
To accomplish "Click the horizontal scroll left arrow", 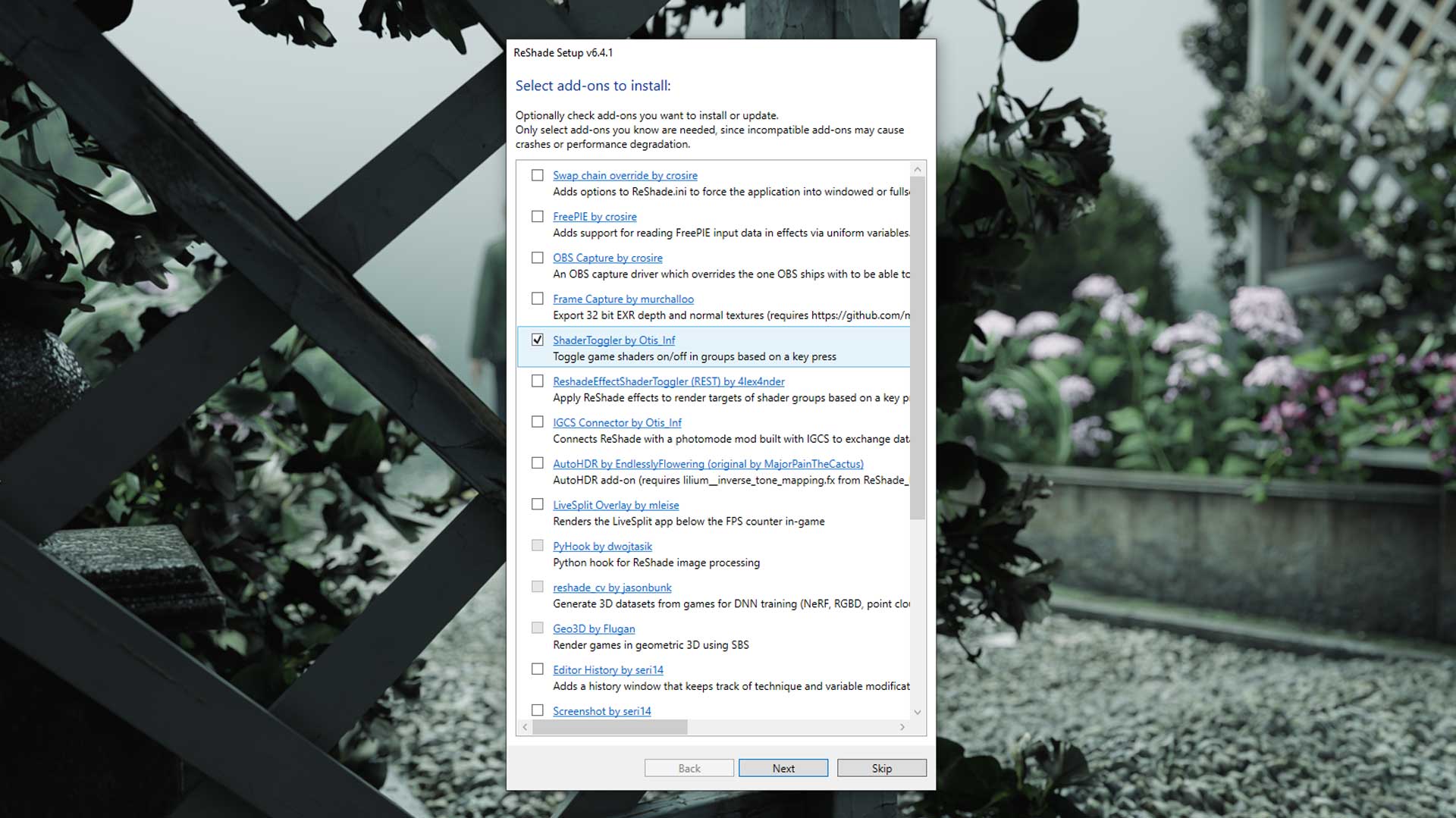I will coord(525,727).
